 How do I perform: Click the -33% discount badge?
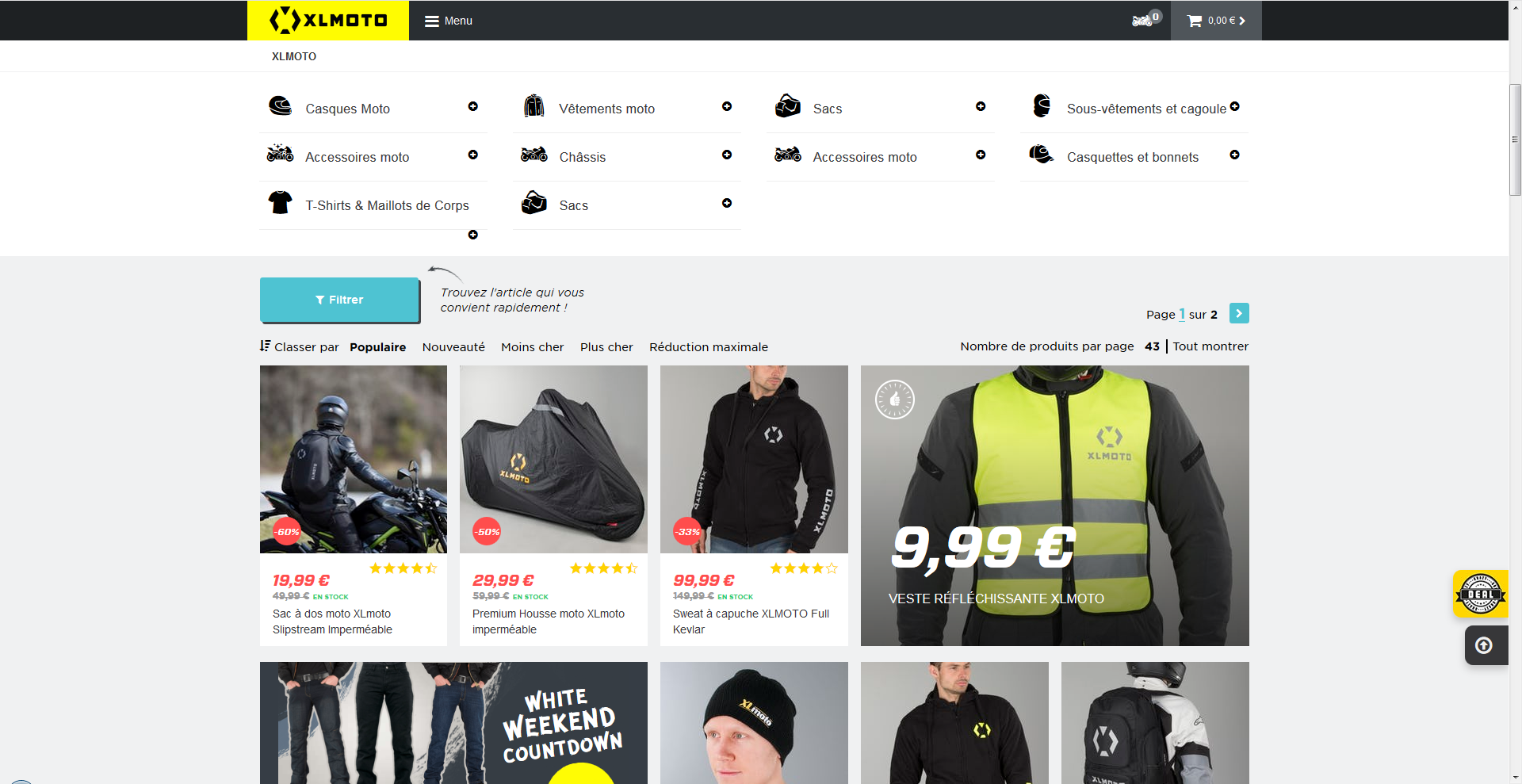point(687,531)
